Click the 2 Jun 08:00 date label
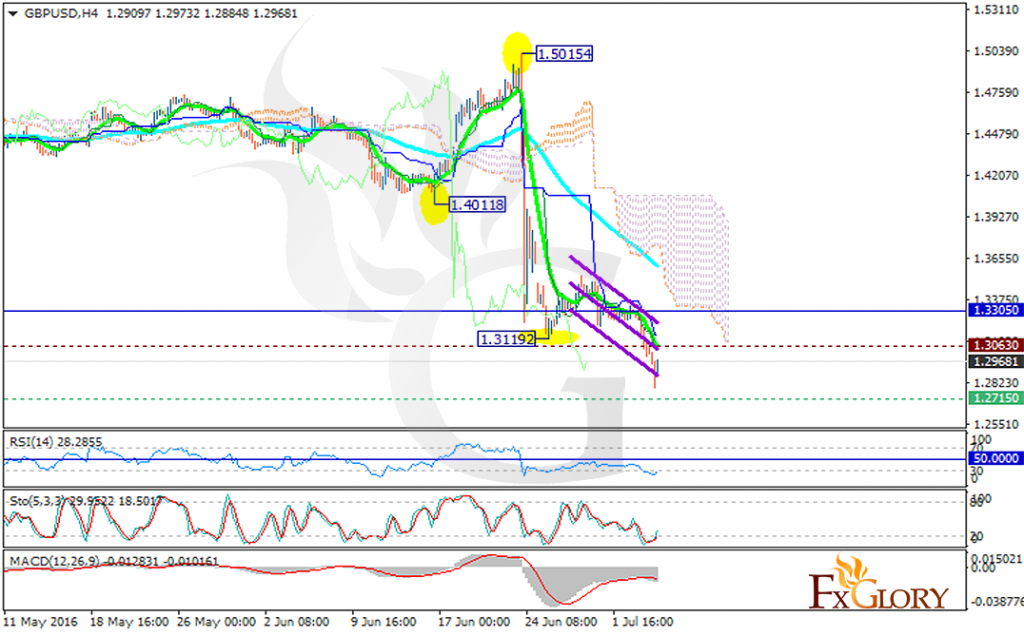Image resolution: width=1024 pixels, height=636 pixels. click(296, 622)
